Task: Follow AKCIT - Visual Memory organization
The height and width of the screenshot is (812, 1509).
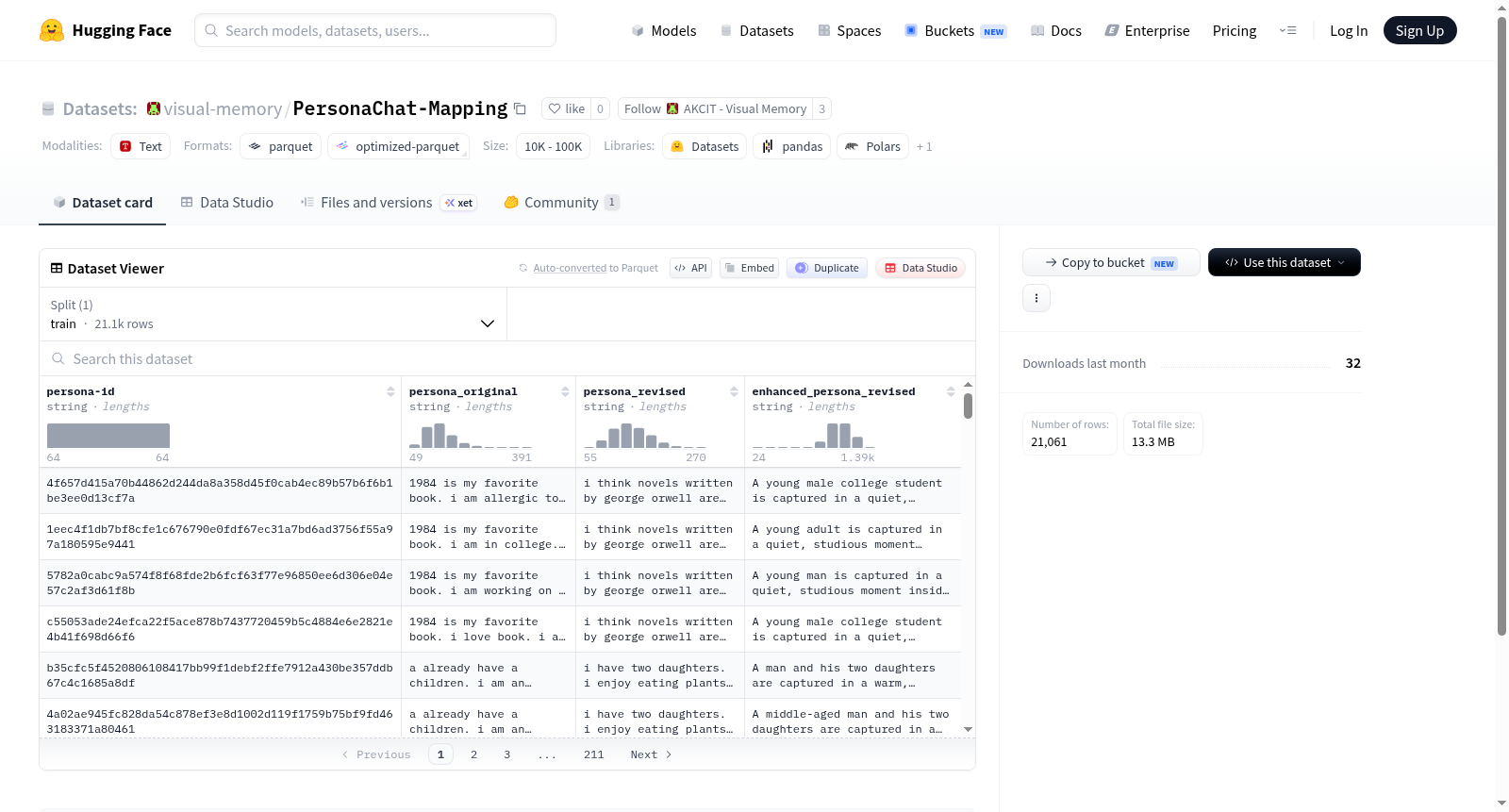Action: click(715, 108)
